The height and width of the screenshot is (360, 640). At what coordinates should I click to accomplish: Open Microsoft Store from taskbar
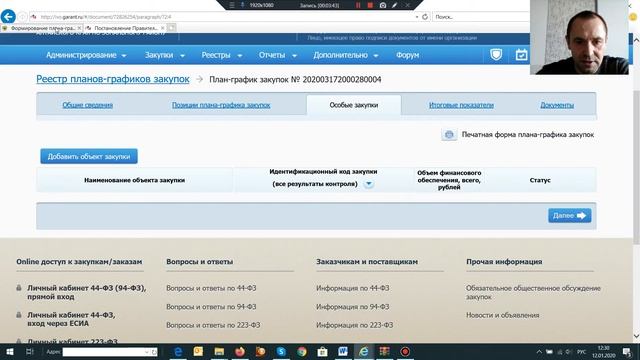click(322, 351)
